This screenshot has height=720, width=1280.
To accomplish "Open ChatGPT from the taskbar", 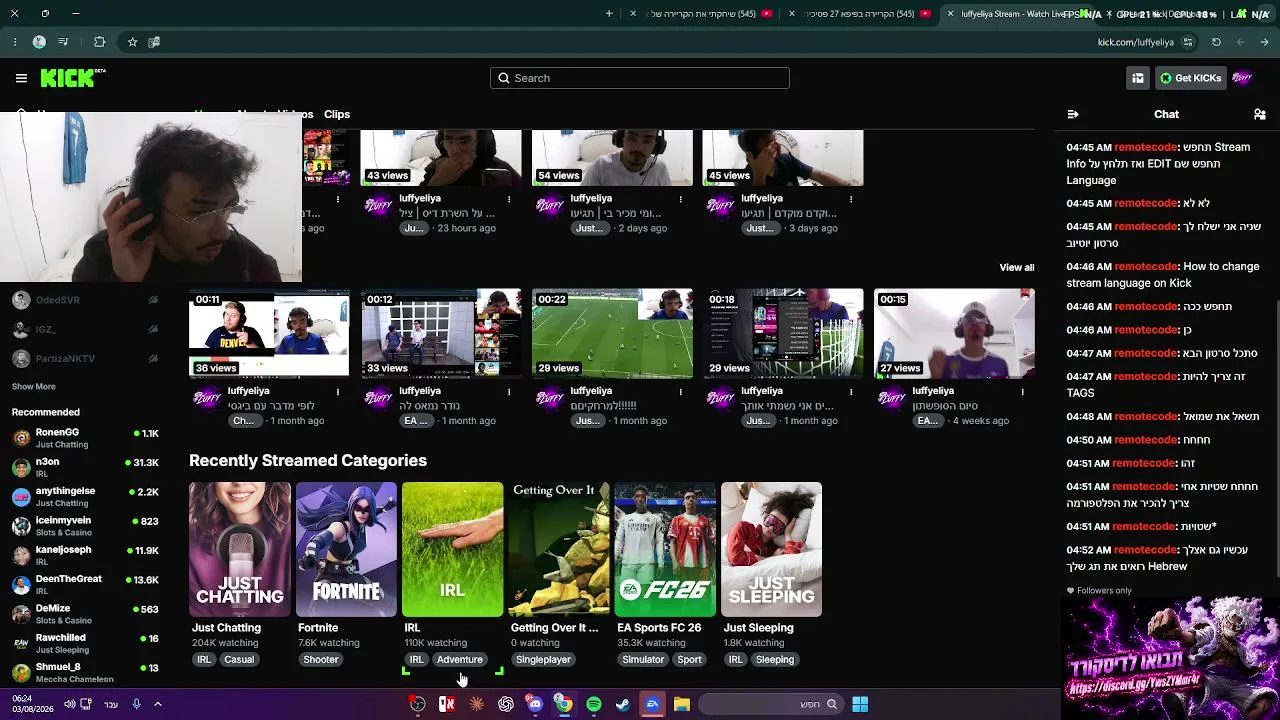I will (x=506, y=704).
